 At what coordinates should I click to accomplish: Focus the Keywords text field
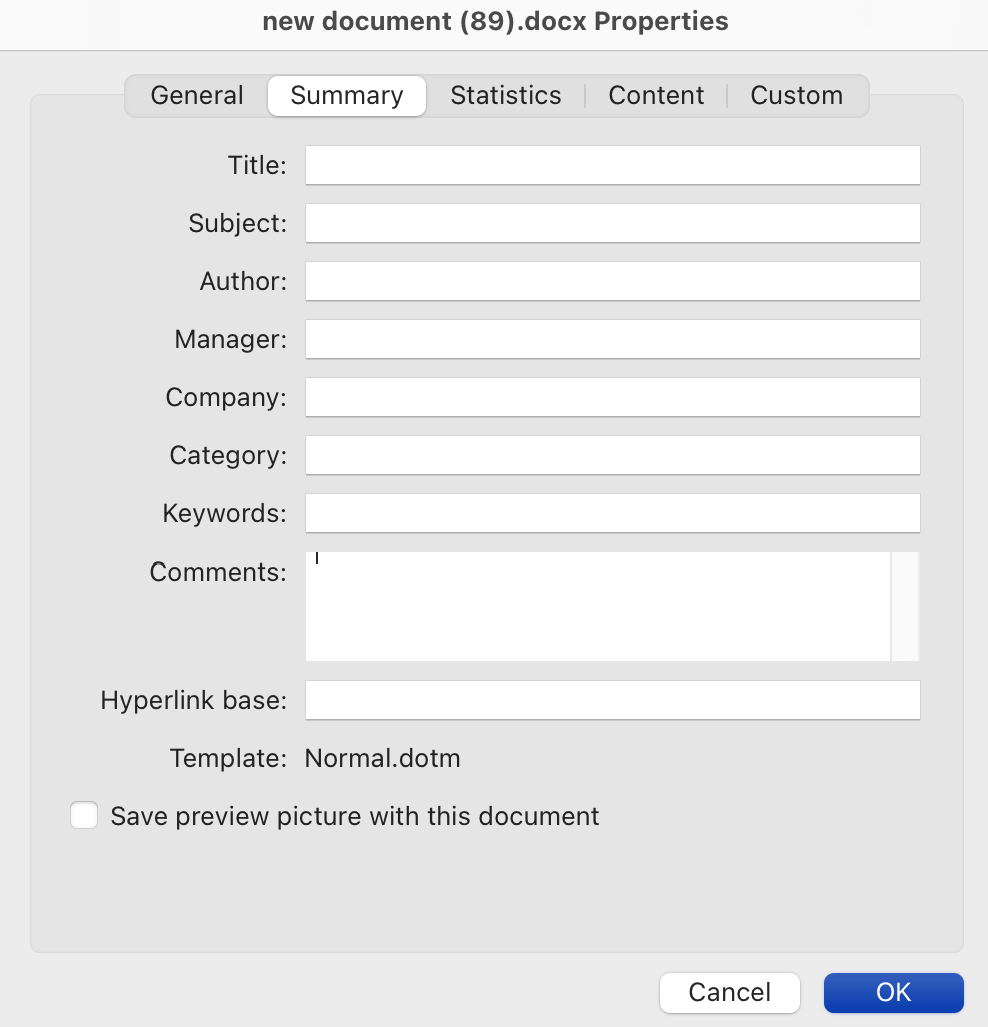point(612,513)
